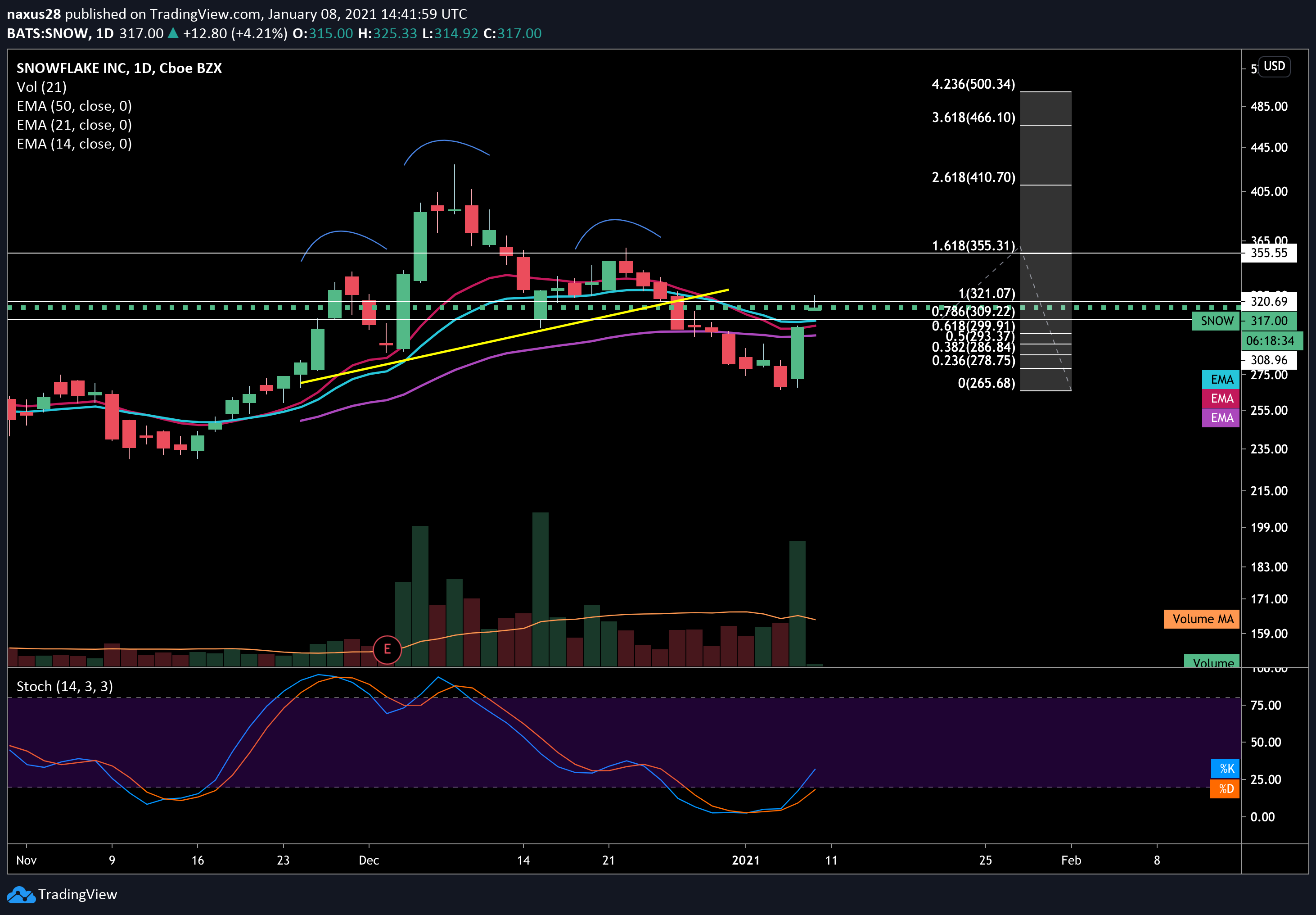Click the Dec label on time axis
This screenshot has width=1316, height=915.
pyautogui.click(x=369, y=860)
